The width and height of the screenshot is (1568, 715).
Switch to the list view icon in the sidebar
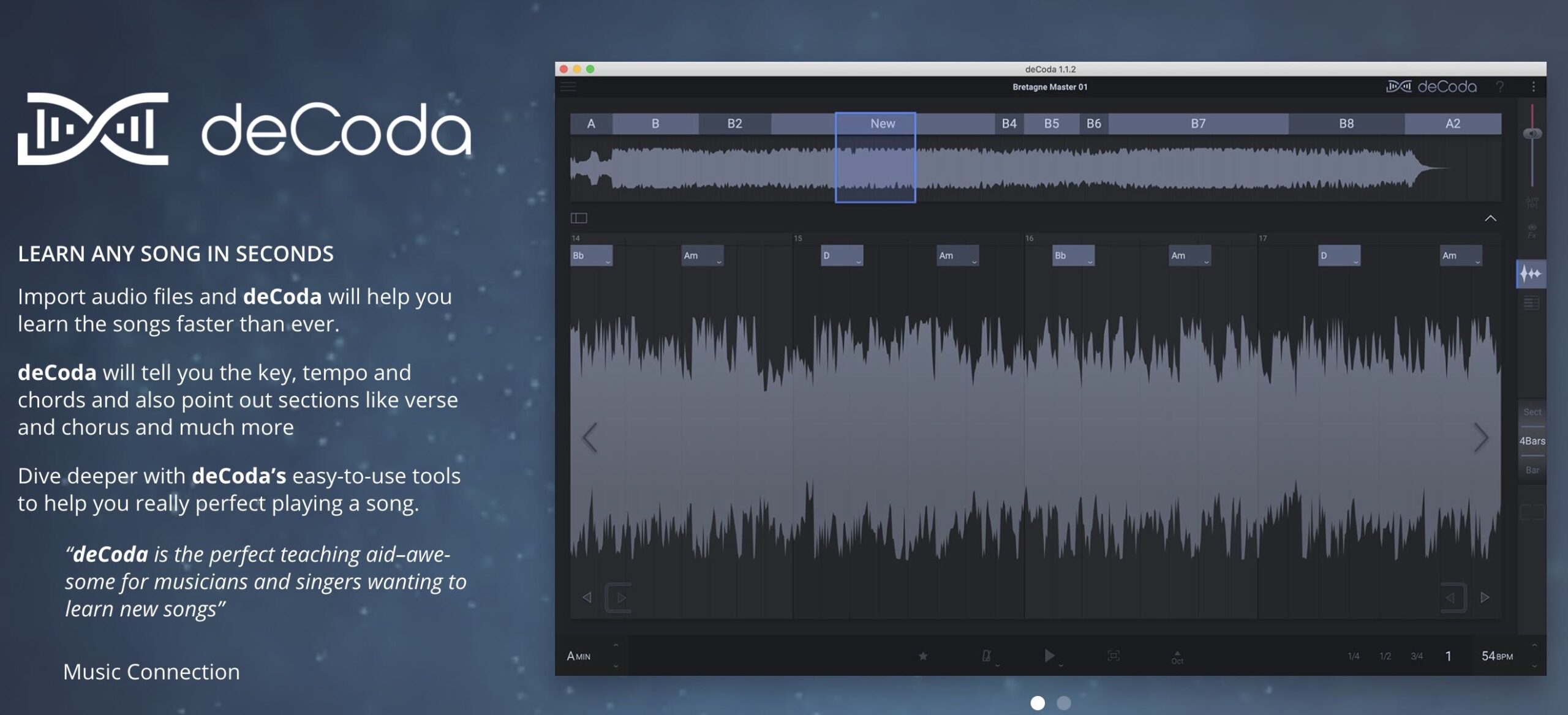click(1531, 303)
